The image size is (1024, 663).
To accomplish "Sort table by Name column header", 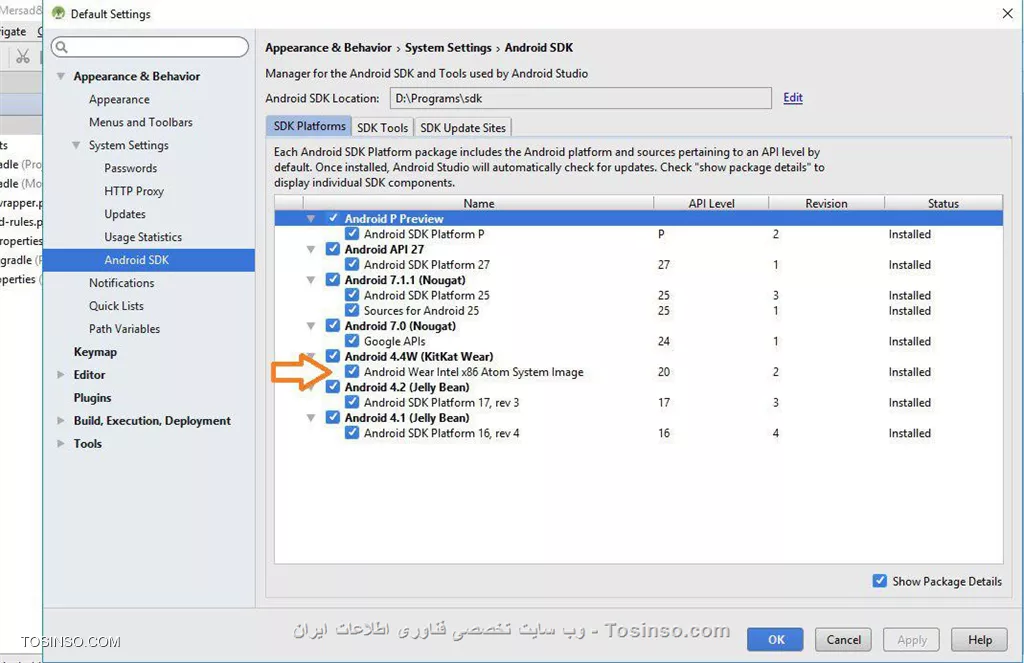I will [479, 203].
